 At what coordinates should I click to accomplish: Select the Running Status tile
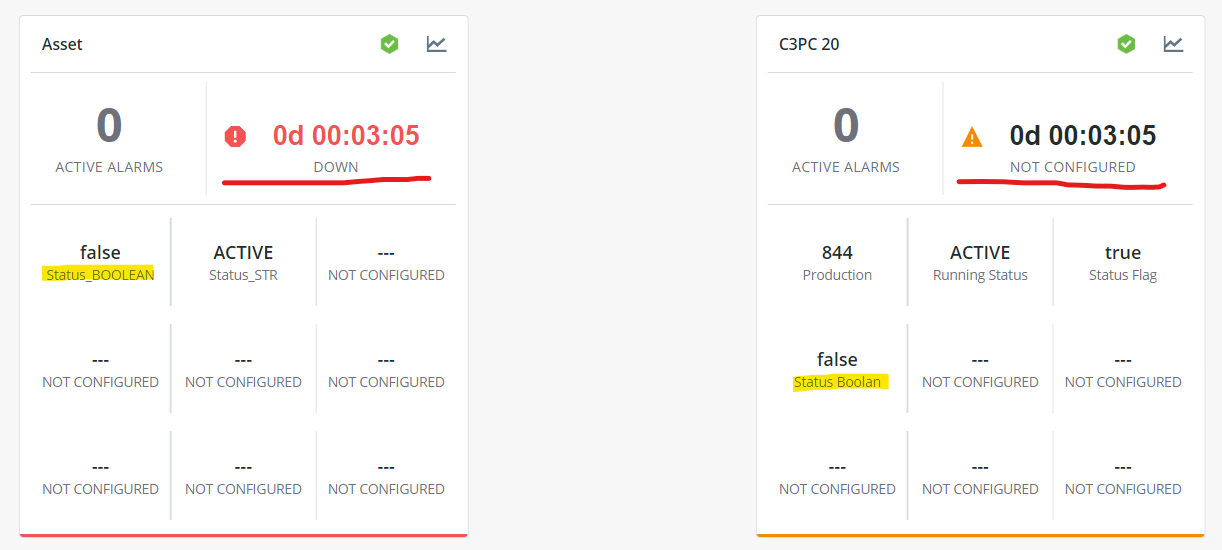(x=980, y=262)
